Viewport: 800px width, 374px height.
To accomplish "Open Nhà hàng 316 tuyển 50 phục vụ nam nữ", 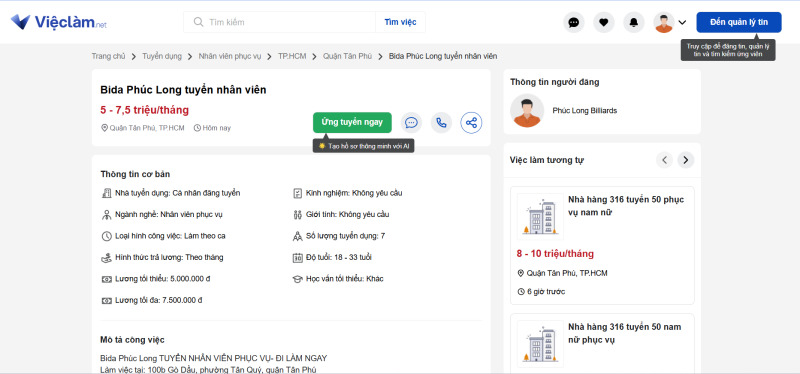I will click(x=626, y=206).
